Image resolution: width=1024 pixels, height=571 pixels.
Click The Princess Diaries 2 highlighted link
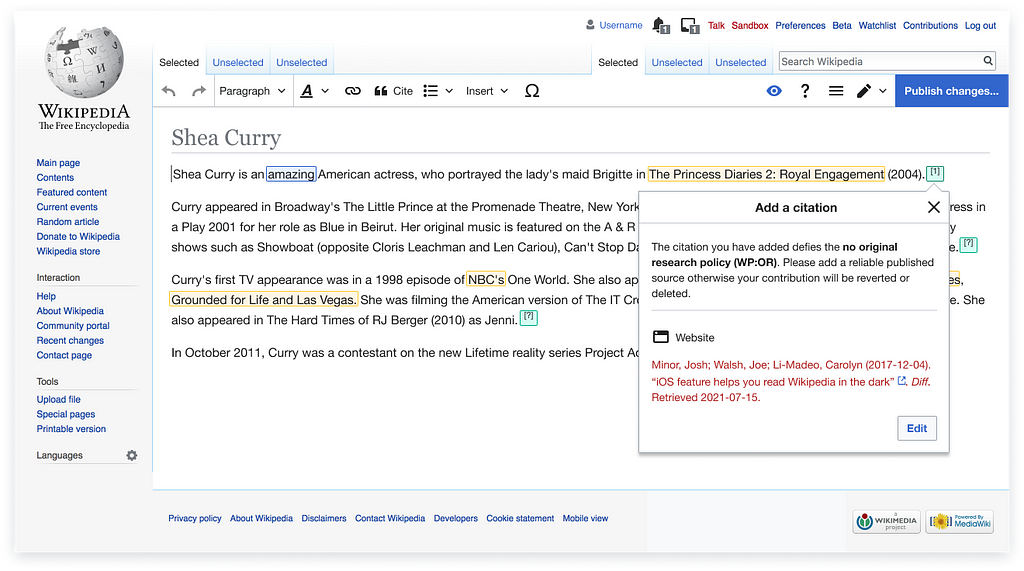(766, 174)
